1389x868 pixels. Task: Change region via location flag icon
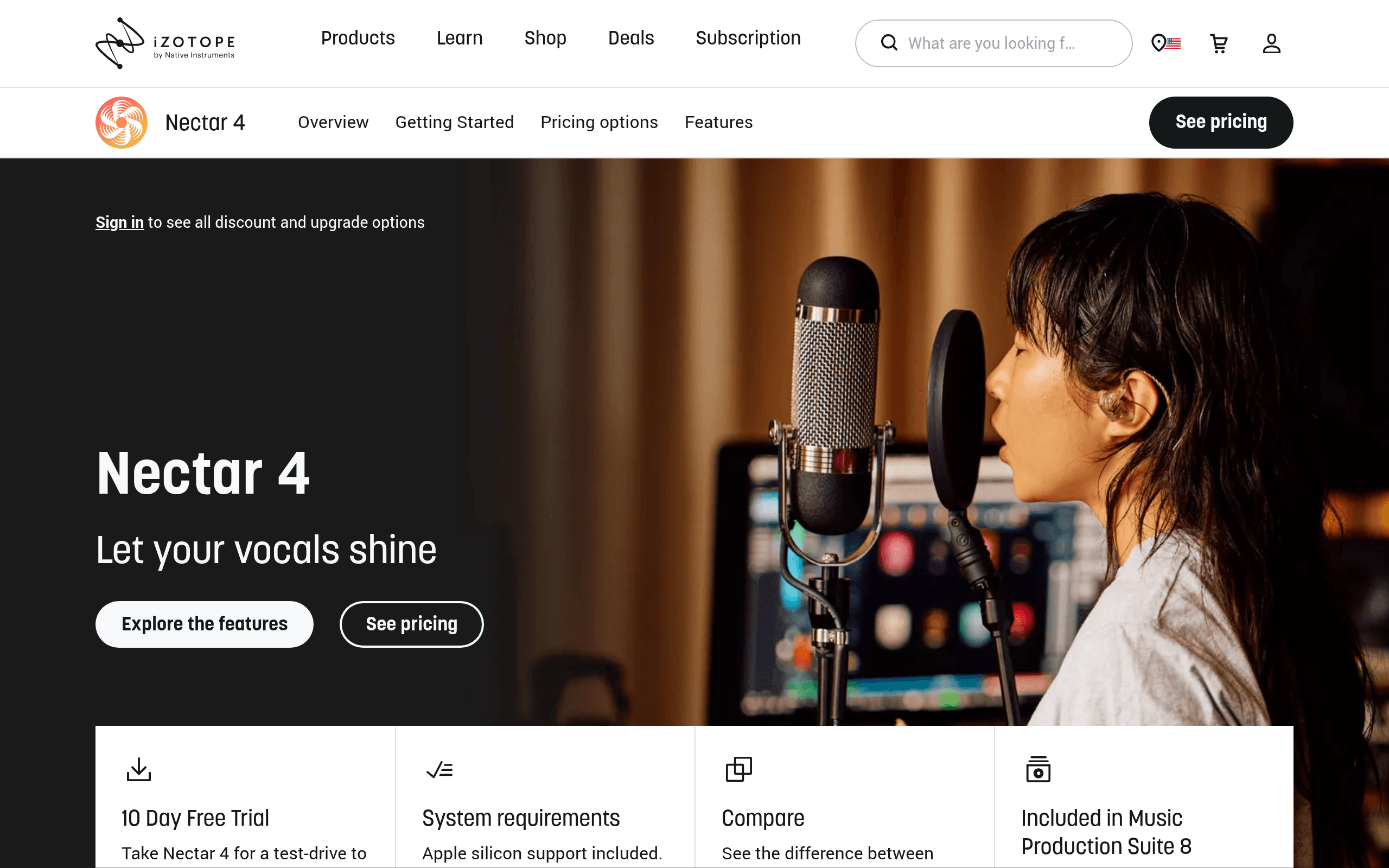pyautogui.click(x=1165, y=43)
